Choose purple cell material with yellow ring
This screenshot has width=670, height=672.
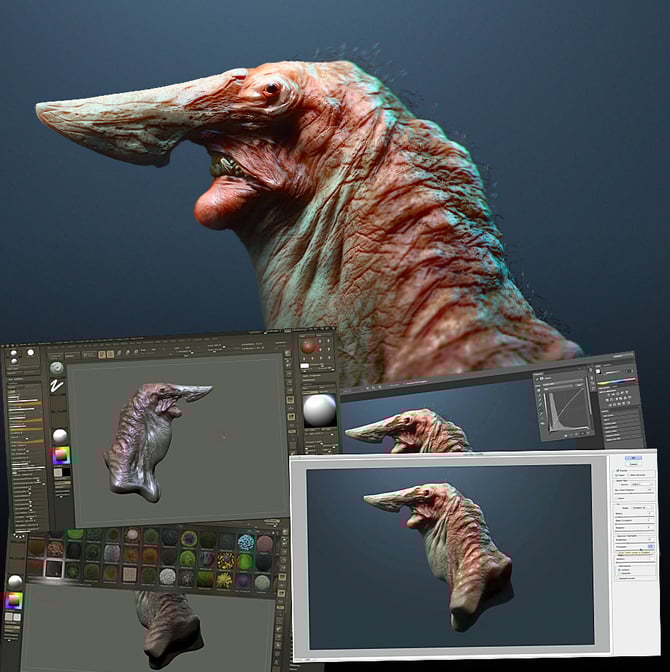pyautogui.click(x=189, y=539)
